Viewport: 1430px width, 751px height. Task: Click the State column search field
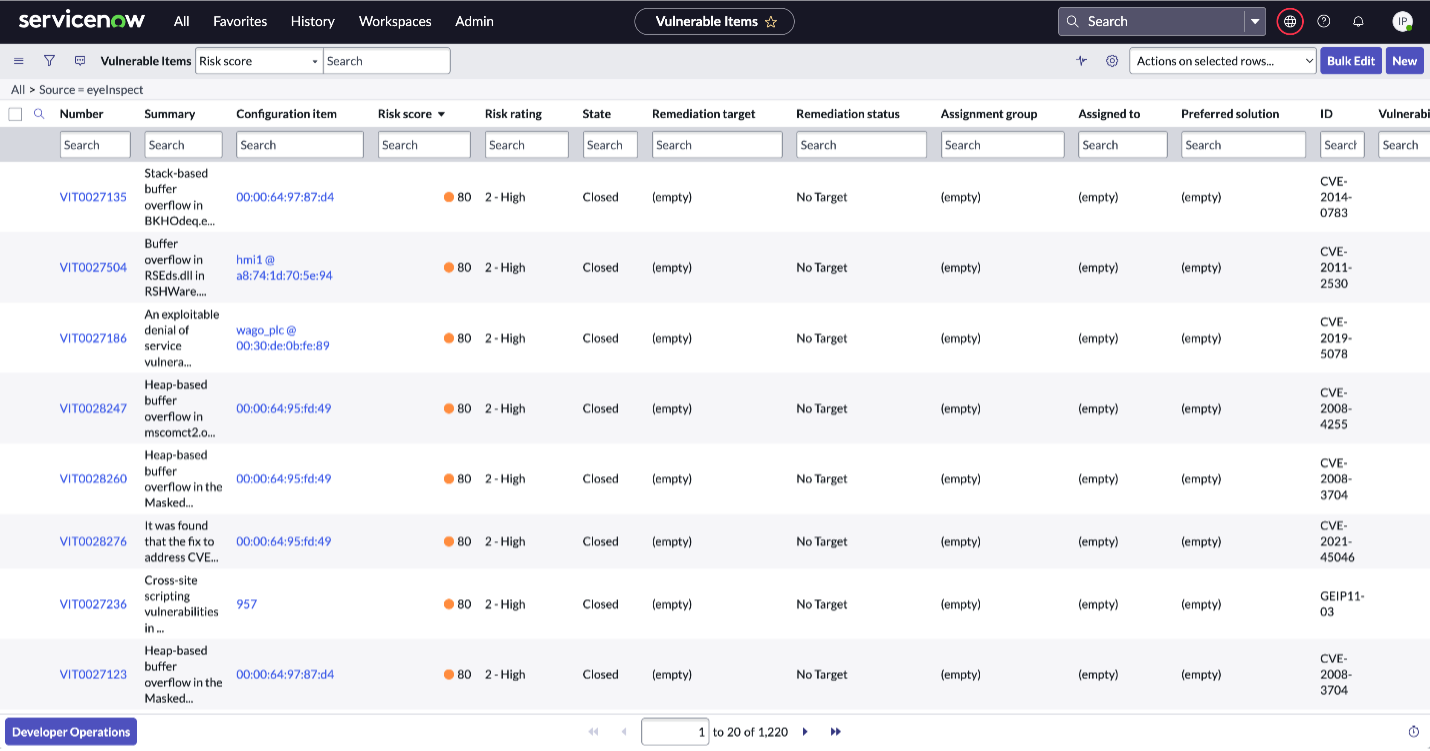tap(609, 145)
